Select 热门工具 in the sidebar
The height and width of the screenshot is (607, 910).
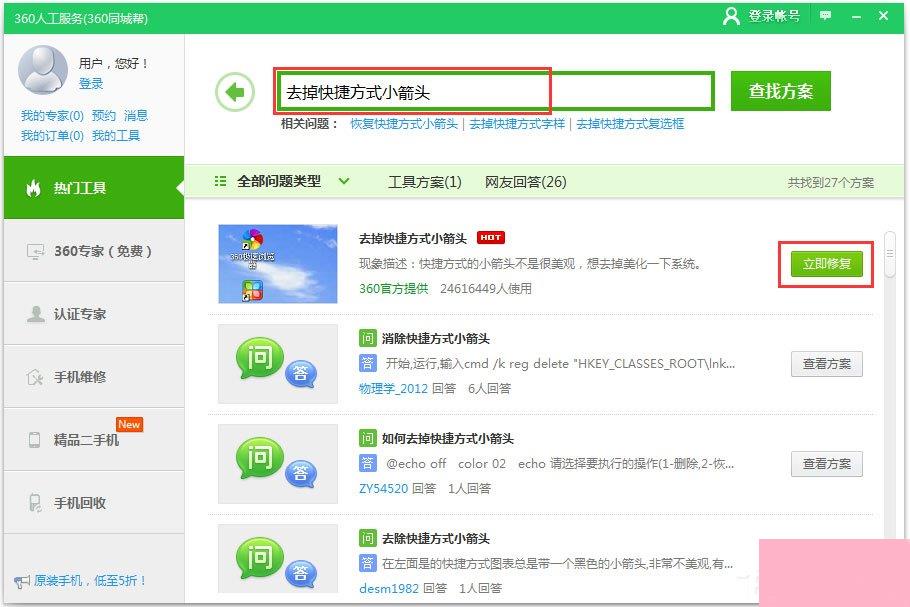(x=94, y=187)
